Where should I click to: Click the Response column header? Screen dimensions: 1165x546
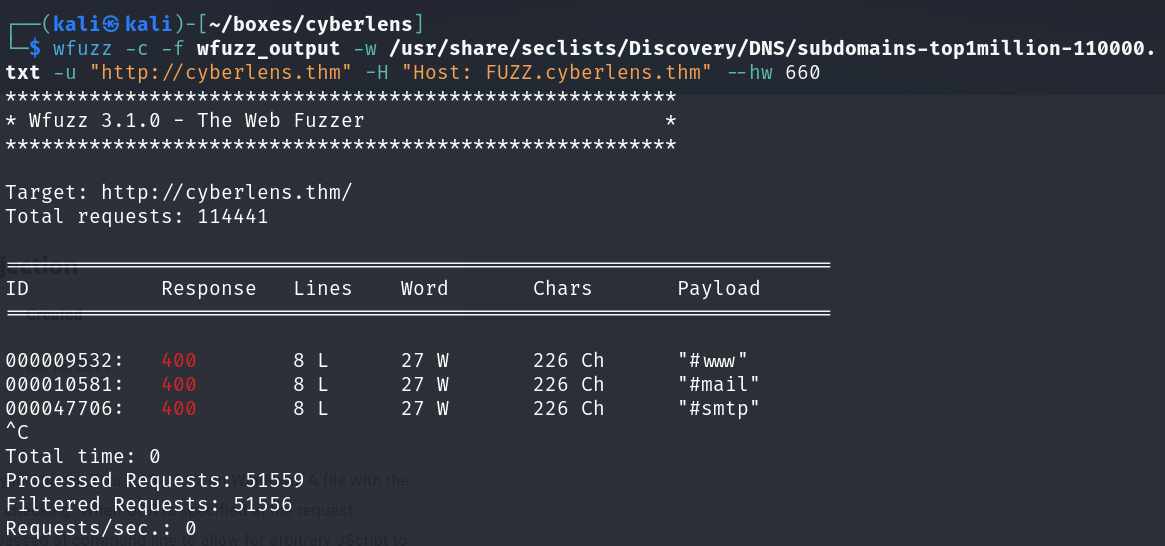coord(209,289)
